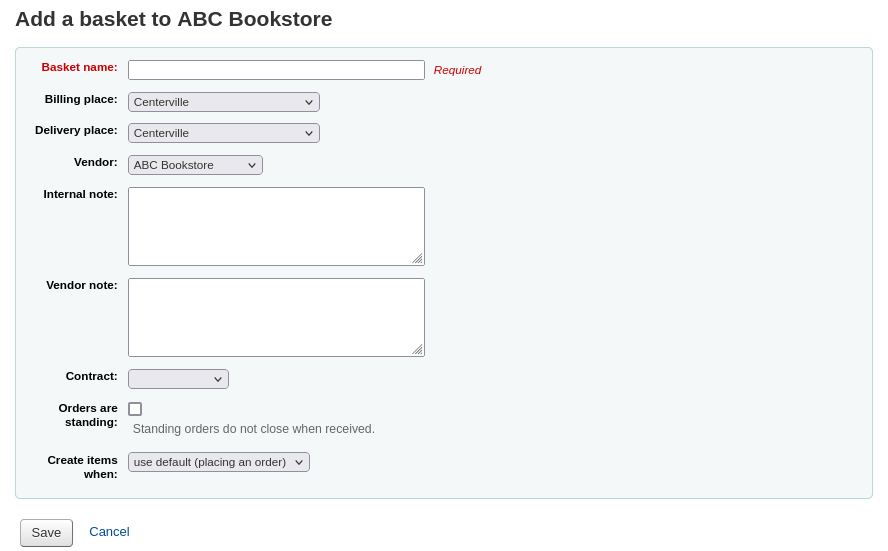
Task: Click the Basket name text field
Action: pos(276,70)
